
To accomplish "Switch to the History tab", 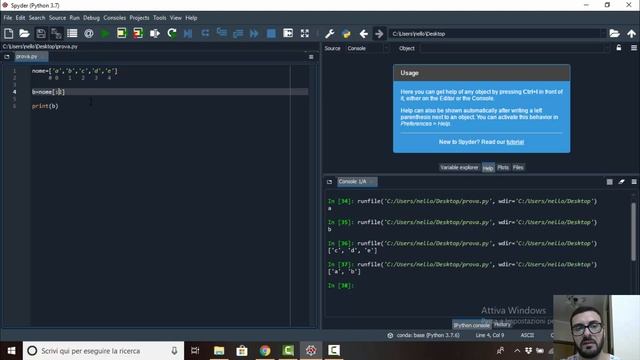I will coord(502,324).
